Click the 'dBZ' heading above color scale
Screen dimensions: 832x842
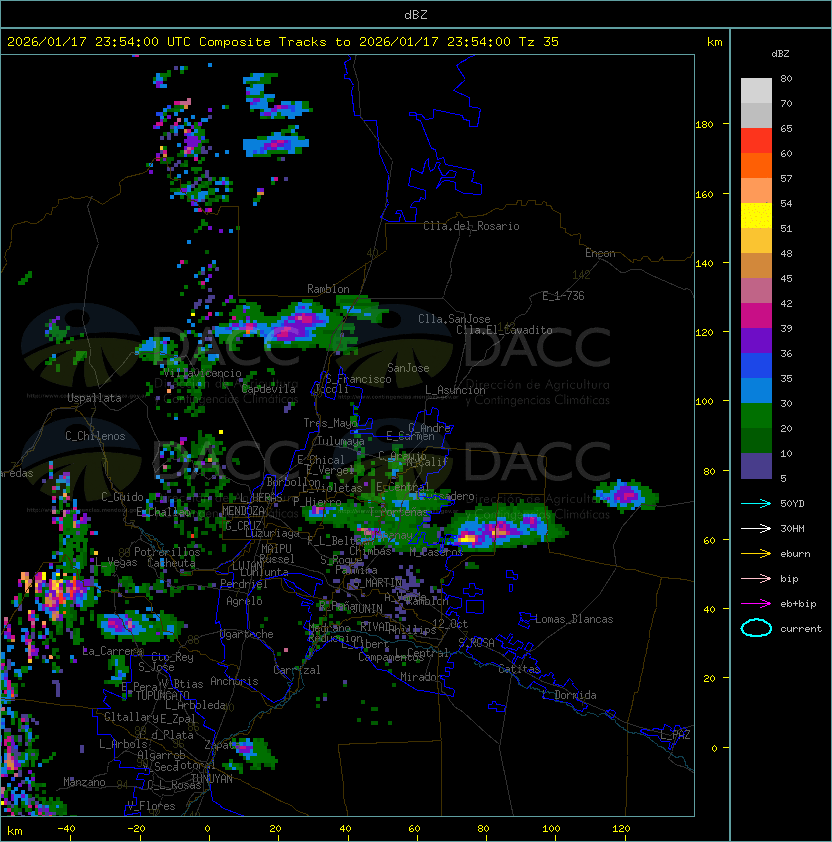pyautogui.click(x=780, y=54)
